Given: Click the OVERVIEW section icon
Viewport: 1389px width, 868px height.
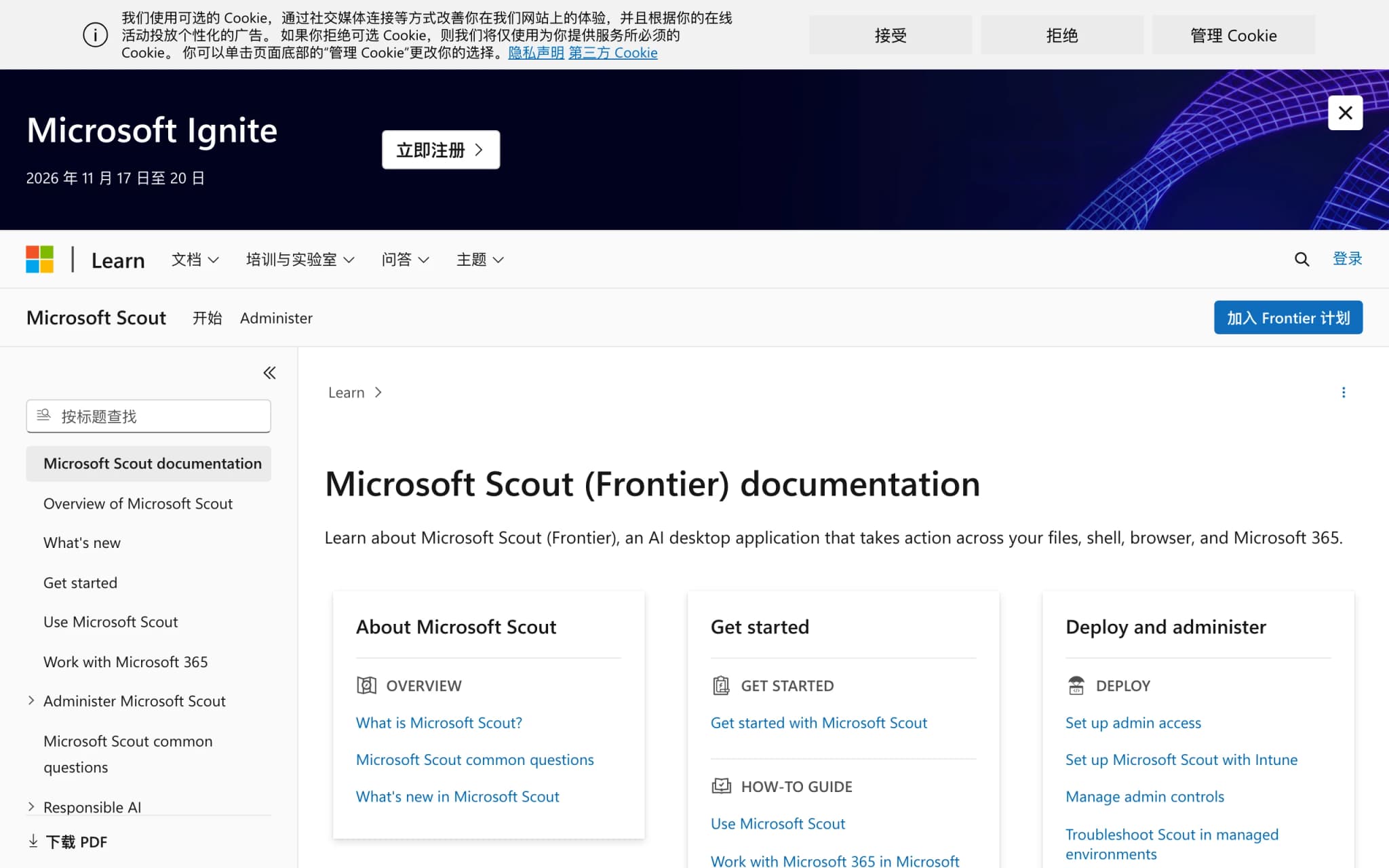Looking at the screenshot, I should [366, 686].
